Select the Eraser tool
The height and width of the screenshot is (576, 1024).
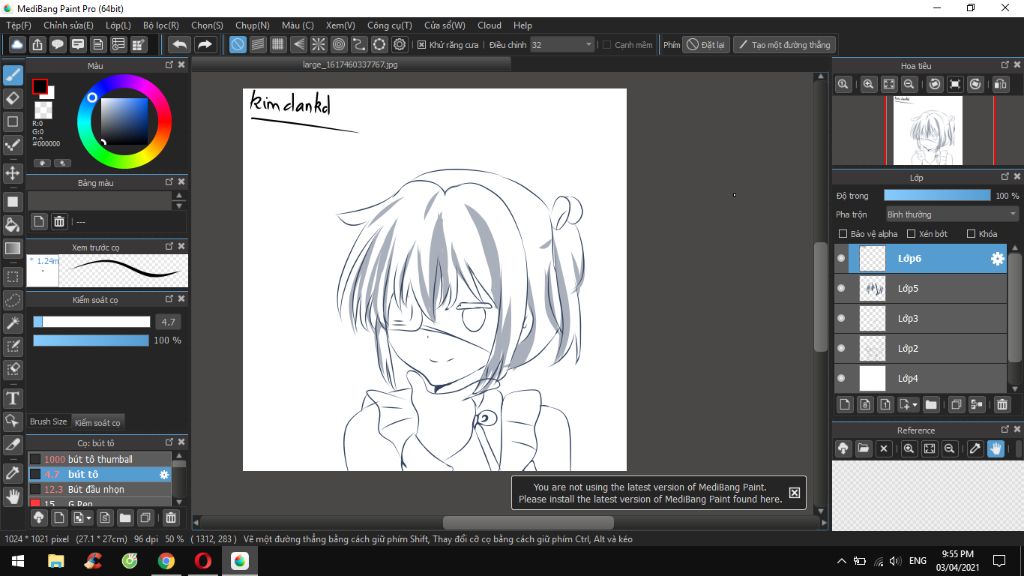(12, 98)
